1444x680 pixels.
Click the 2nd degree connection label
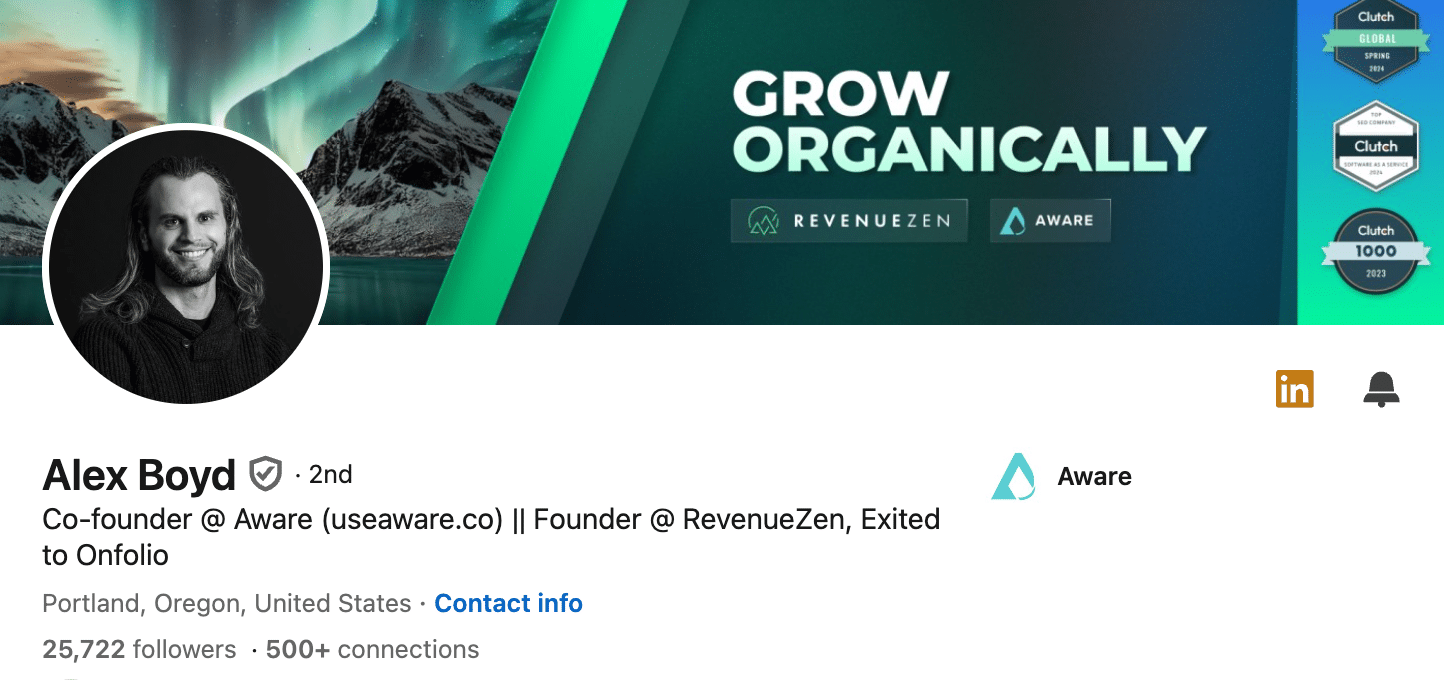click(324, 475)
